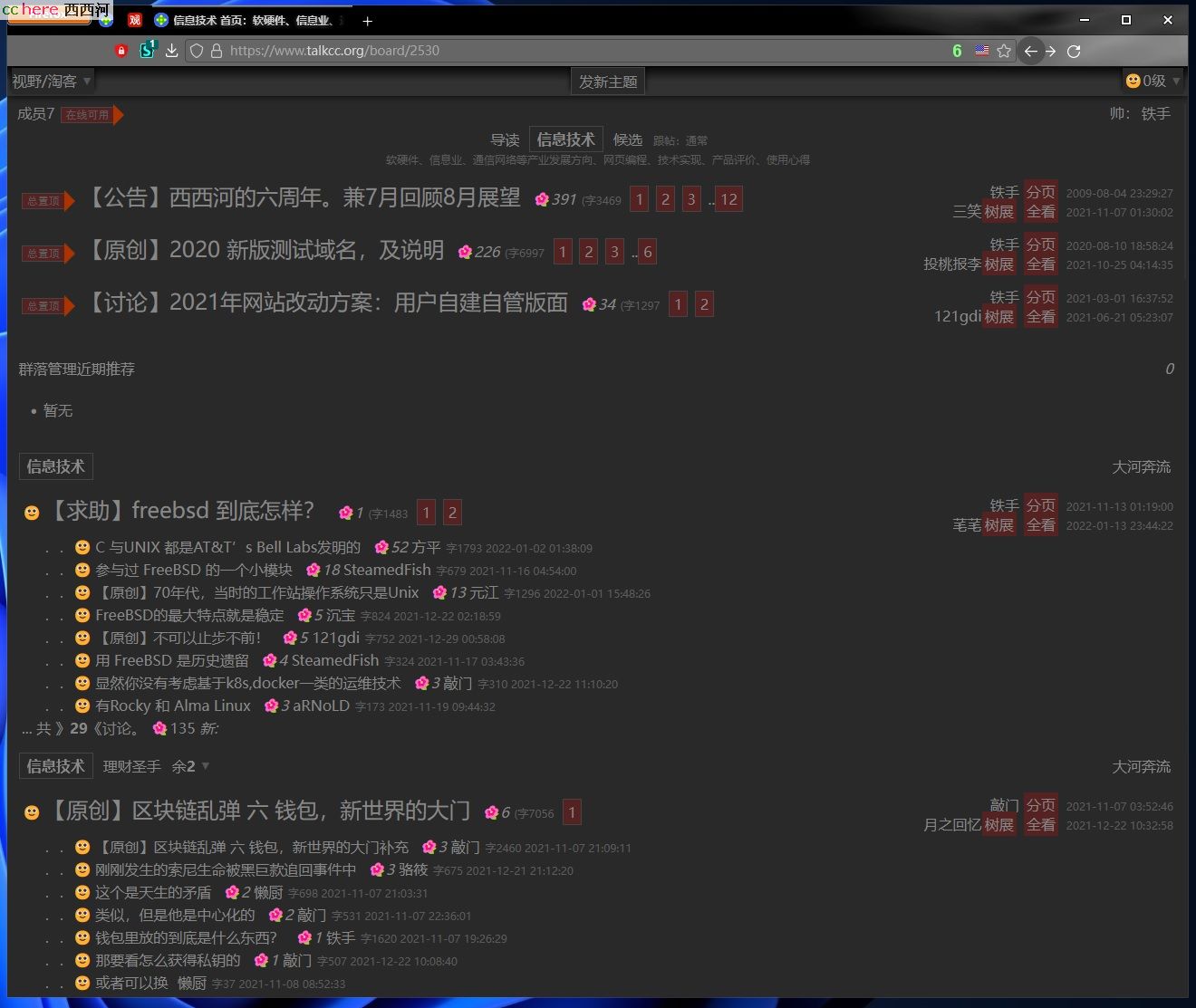Click 信息技术 label above freebsd thread
Image resolution: width=1196 pixels, height=1008 pixels.
pos(55,466)
